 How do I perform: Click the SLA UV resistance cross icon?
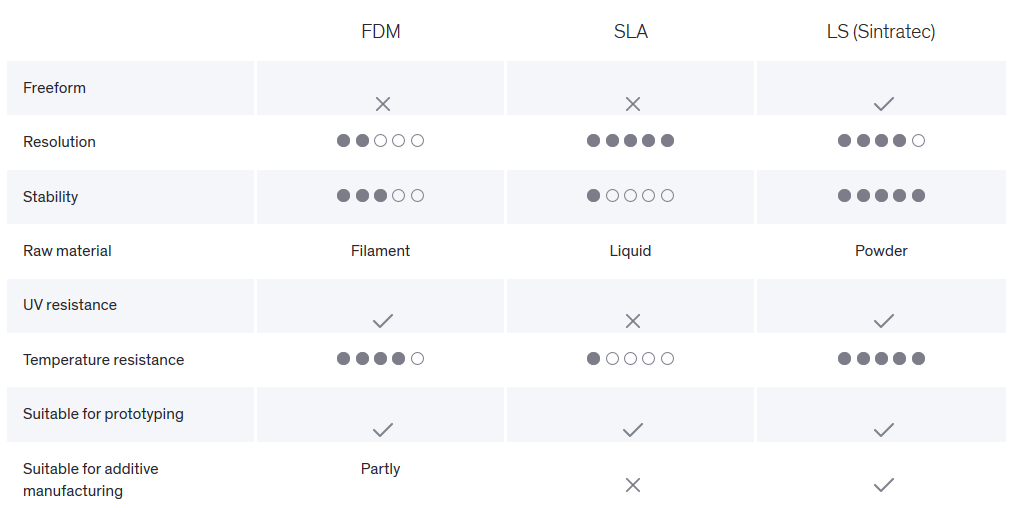point(633,321)
